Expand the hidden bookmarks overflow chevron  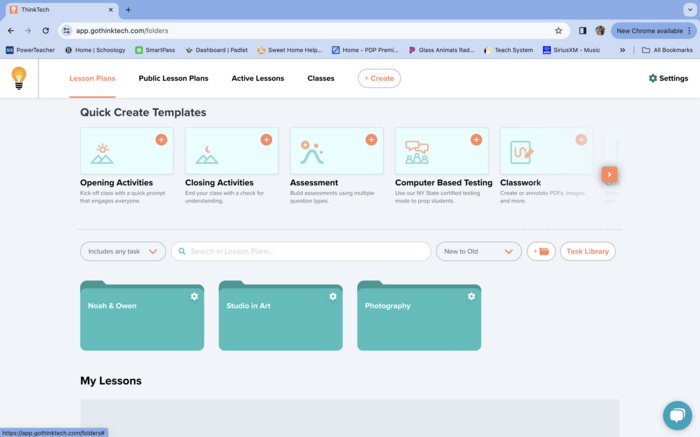pyautogui.click(x=622, y=49)
